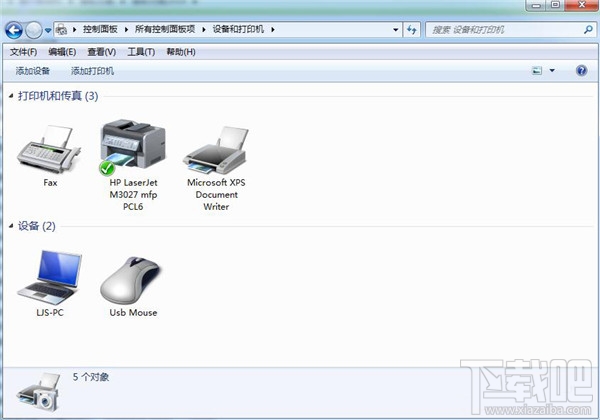The image size is (600, 420).
Task: Open the 帮助(H) menu
Action: point(181,52)
